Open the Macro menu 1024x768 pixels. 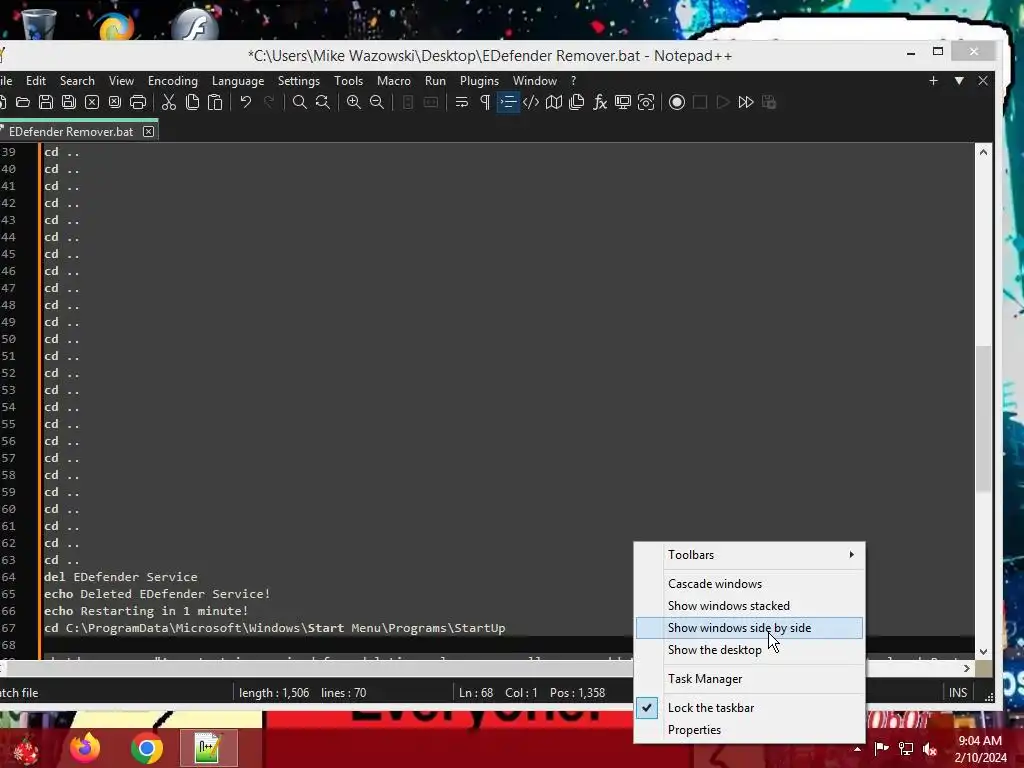394,81
